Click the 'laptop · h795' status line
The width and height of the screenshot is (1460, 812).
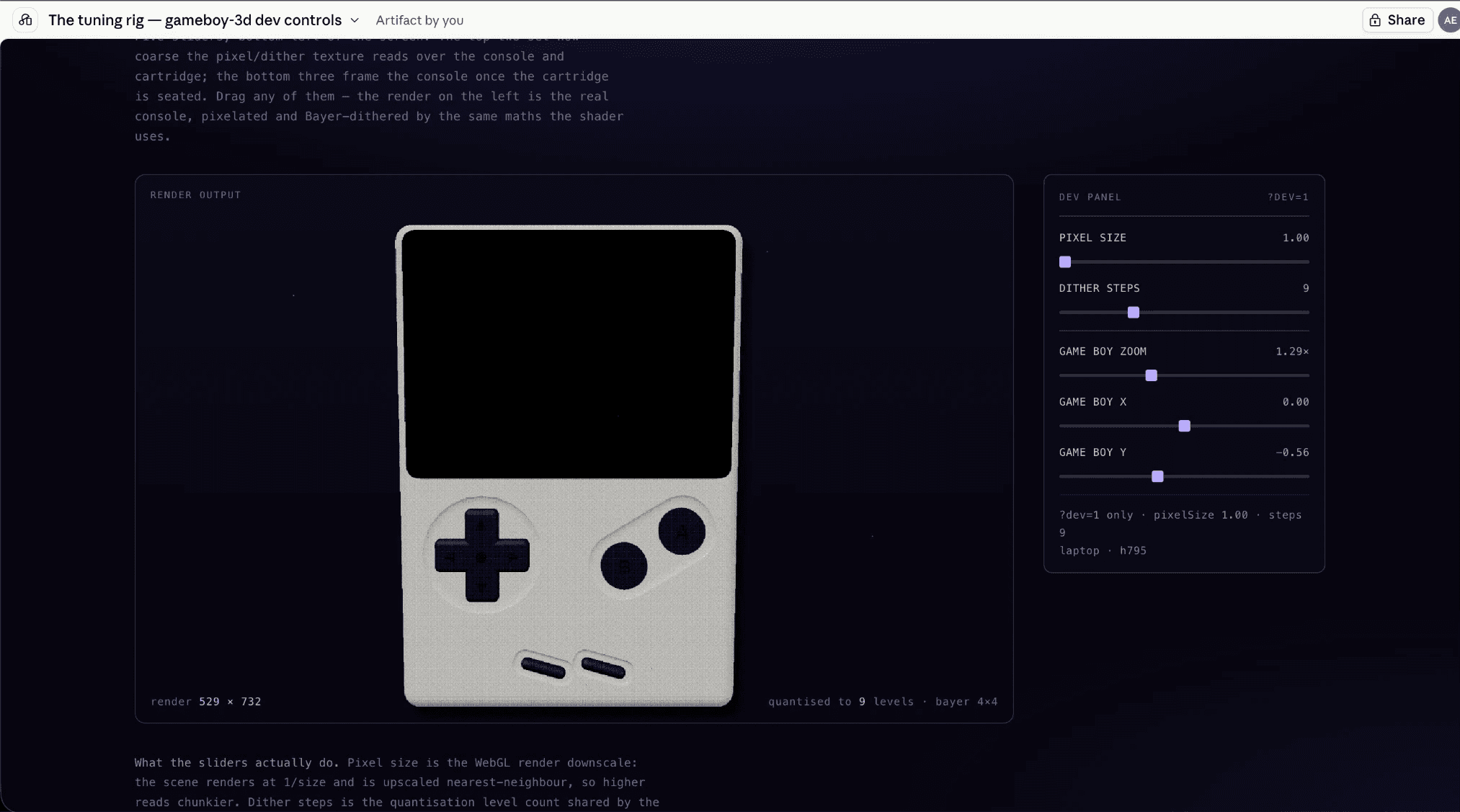[x=1103, y=550]
